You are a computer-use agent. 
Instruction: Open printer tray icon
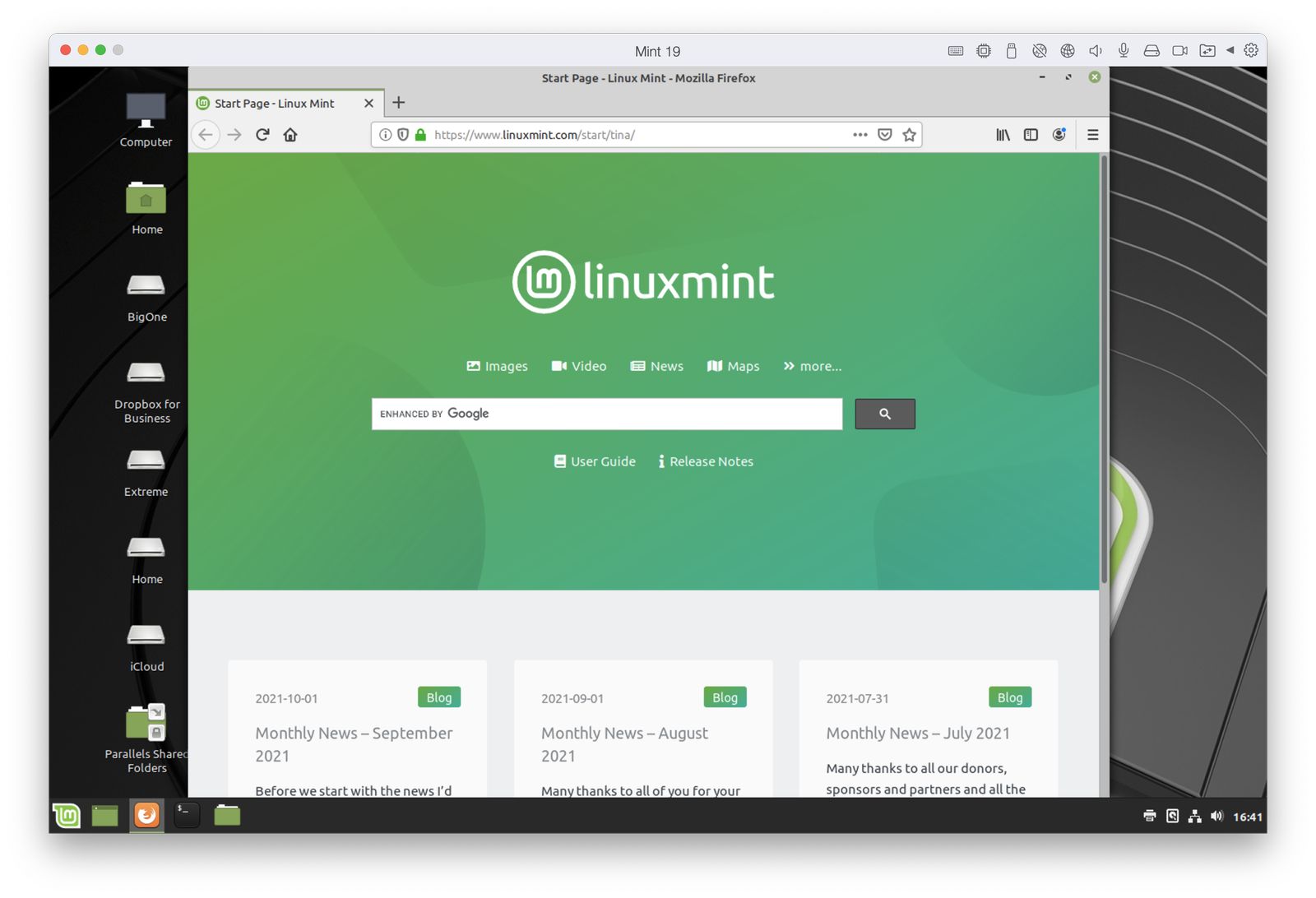tap(1150, 816)
